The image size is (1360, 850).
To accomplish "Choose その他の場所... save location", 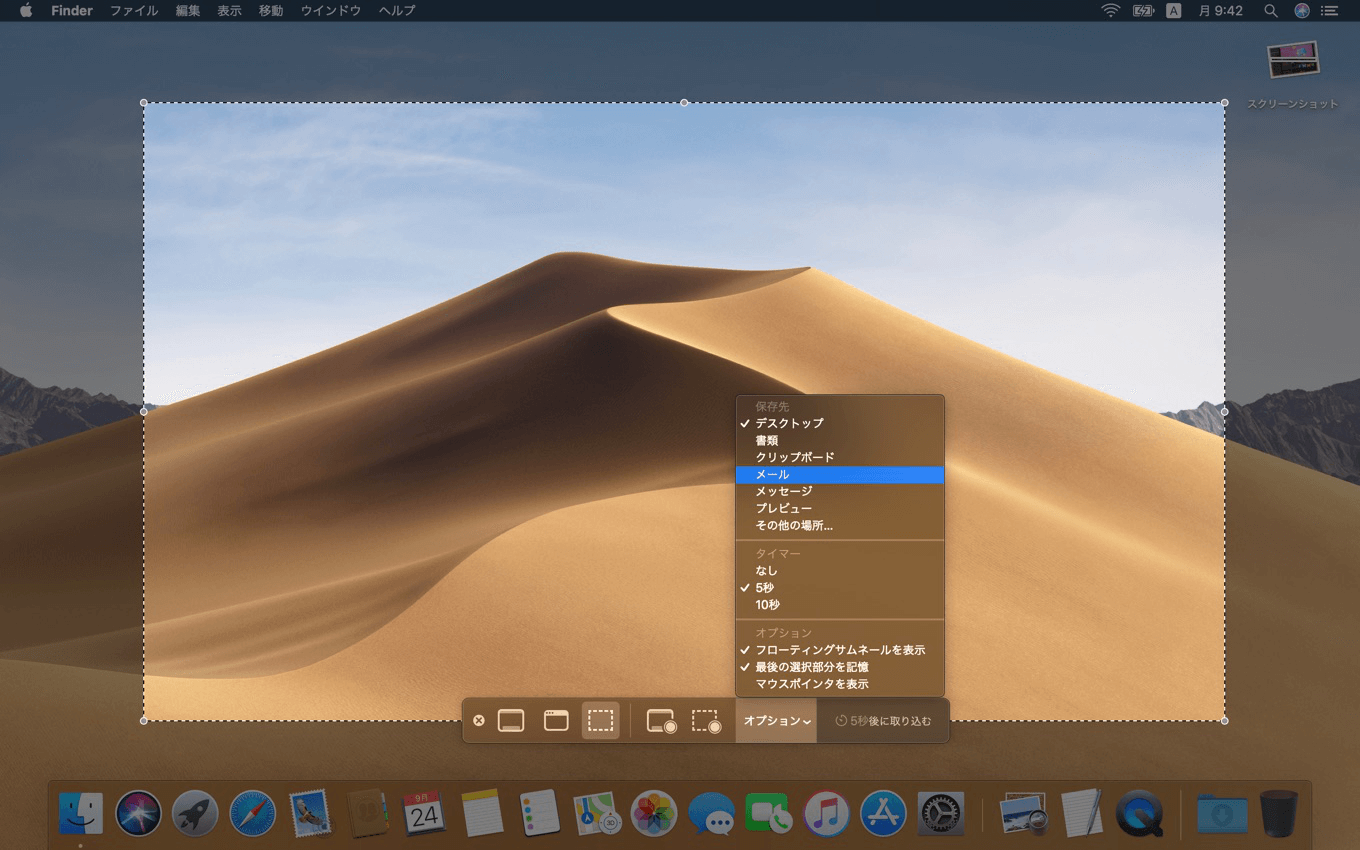I will [793, 525].
